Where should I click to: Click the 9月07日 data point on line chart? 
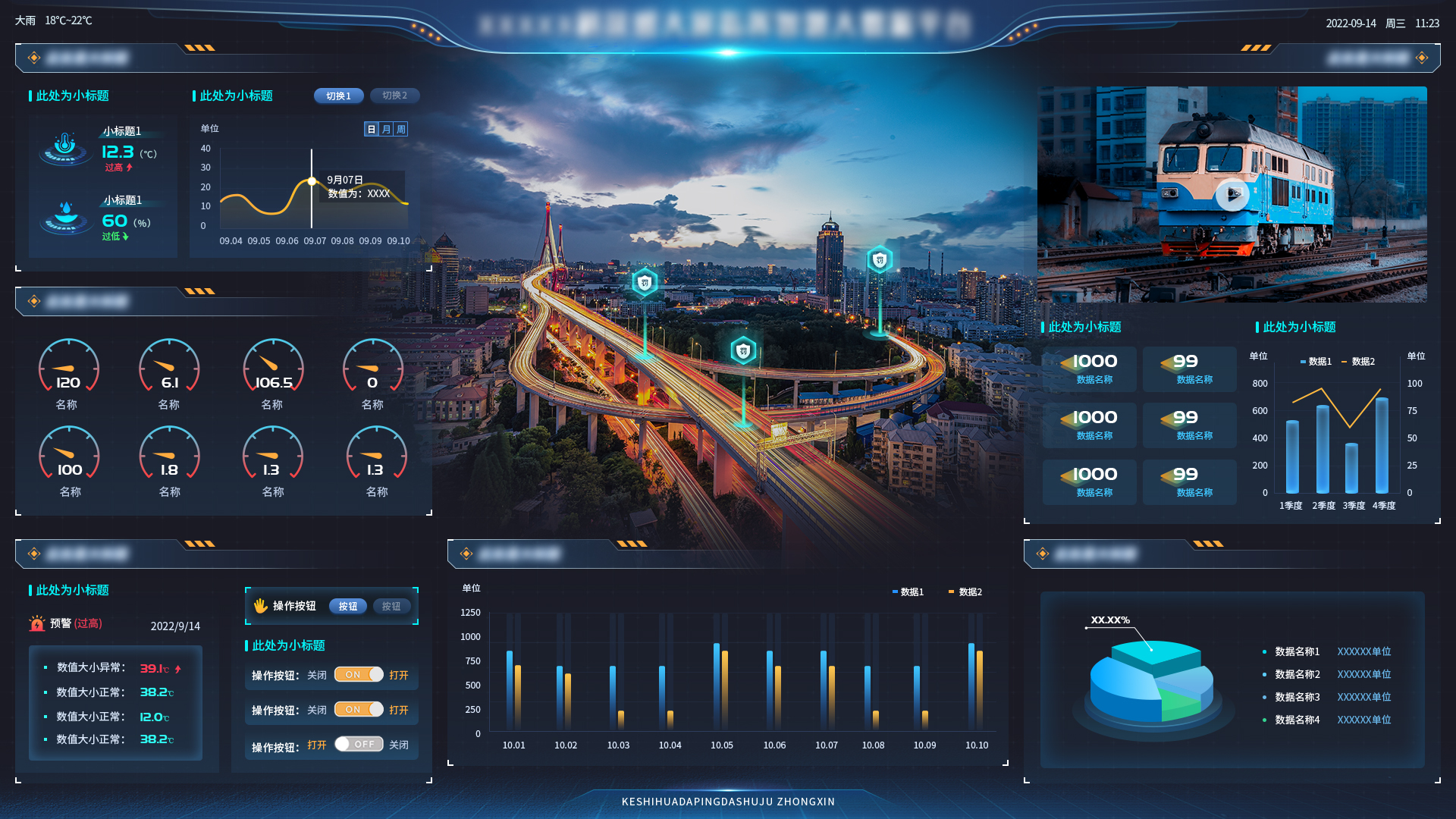[312, 181]
